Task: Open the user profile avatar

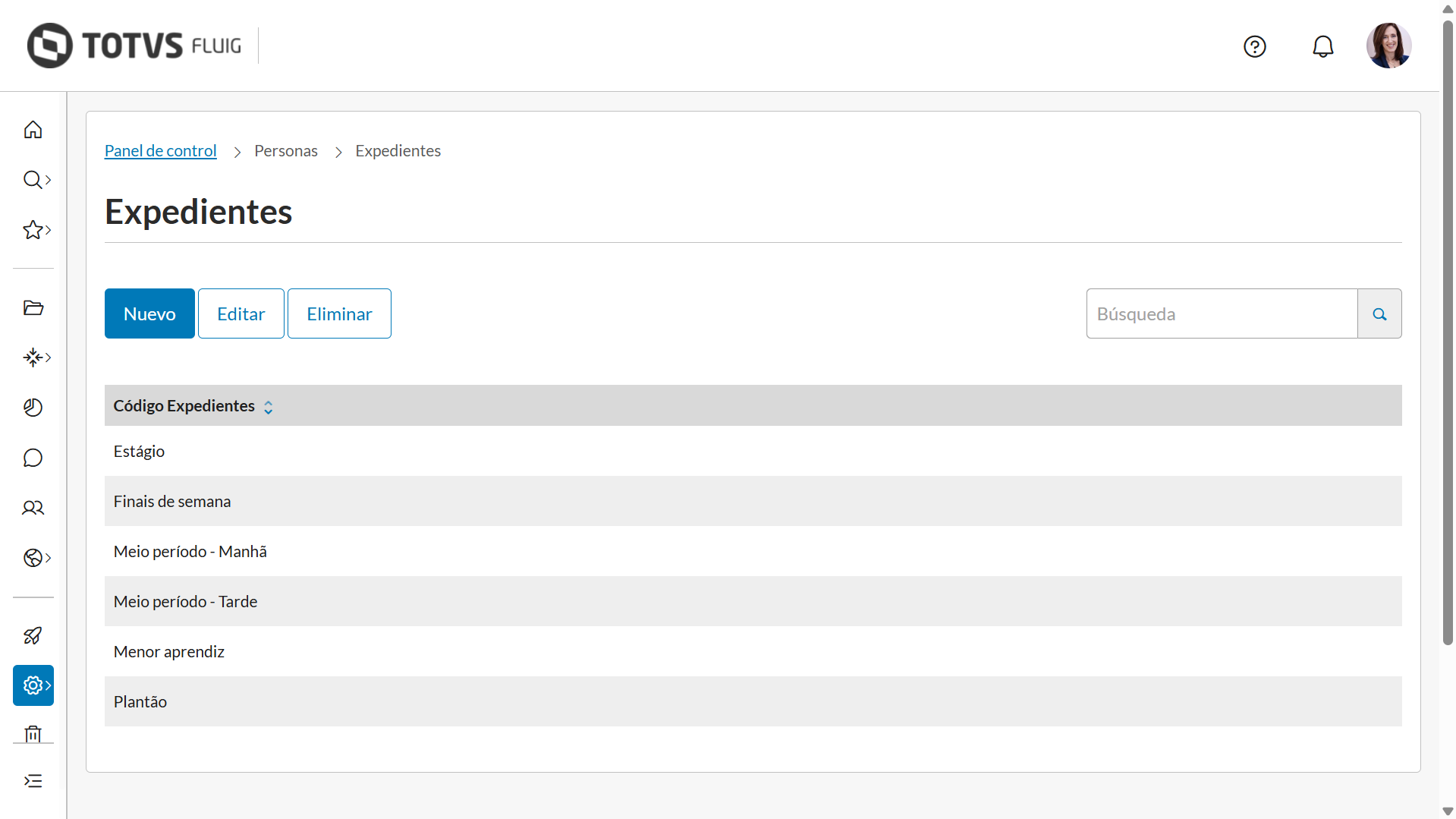Action: [x=1388, y=46]
